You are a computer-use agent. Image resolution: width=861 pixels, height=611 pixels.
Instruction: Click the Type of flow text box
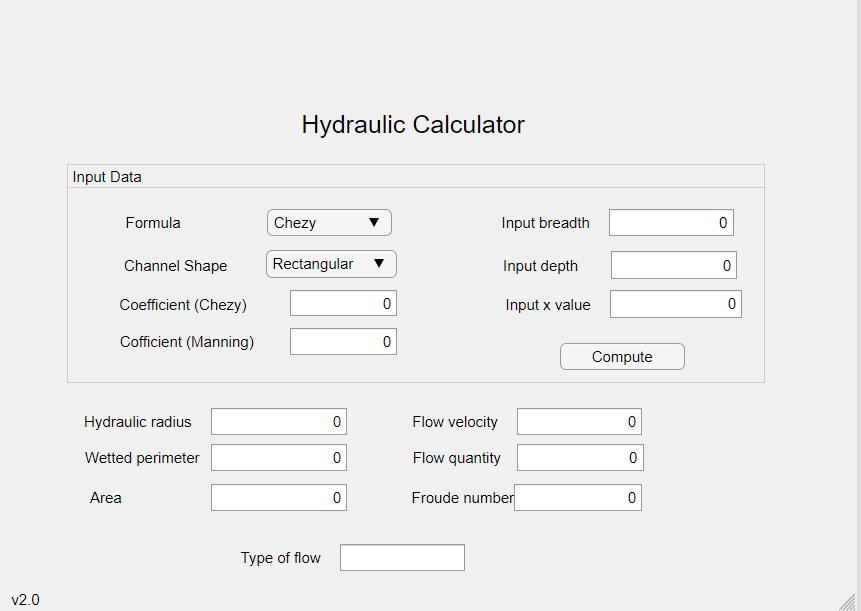pyautogui.click(x=402, y=558)
